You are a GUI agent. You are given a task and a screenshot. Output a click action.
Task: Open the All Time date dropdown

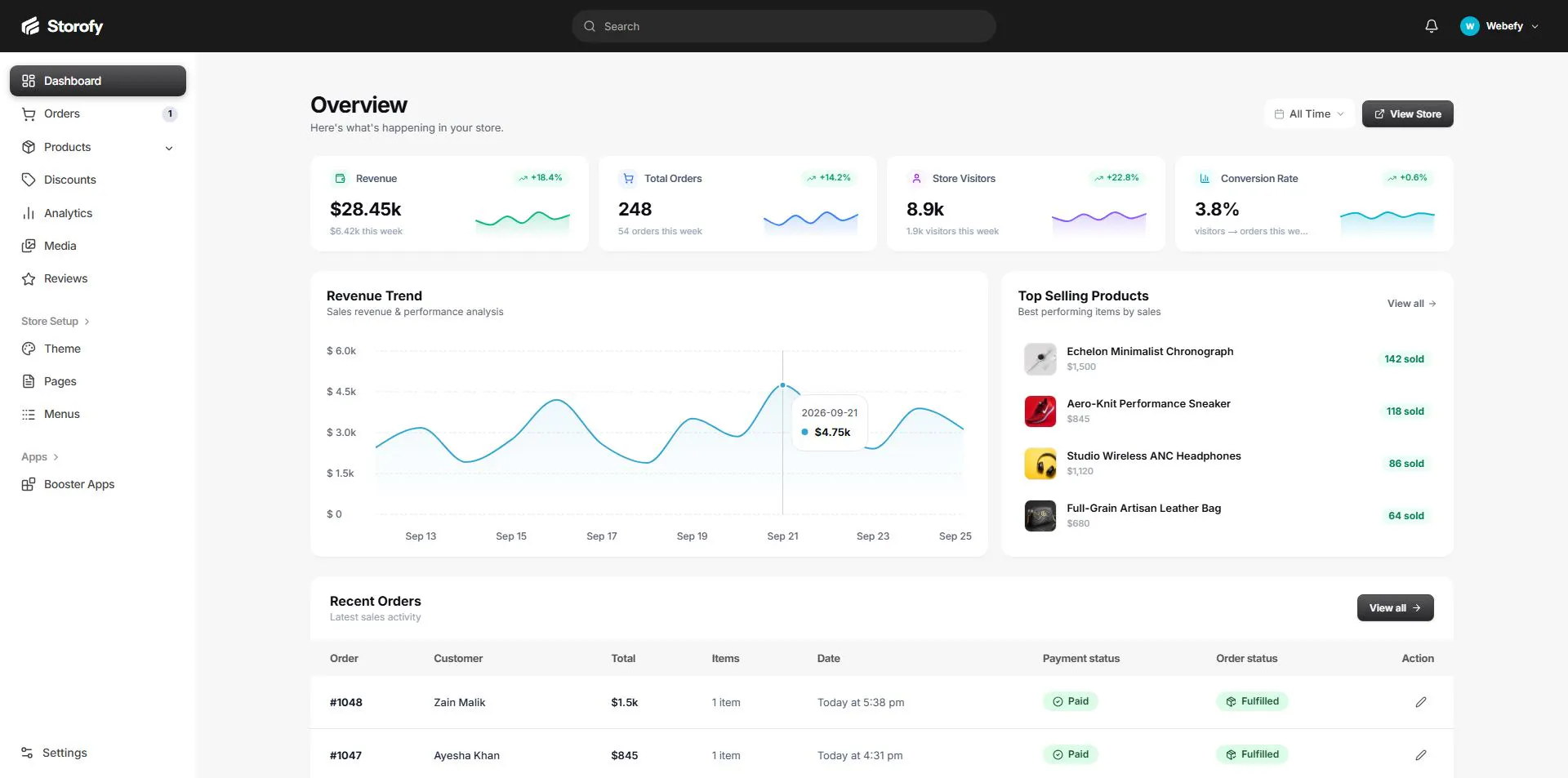tap(1309, 113)
